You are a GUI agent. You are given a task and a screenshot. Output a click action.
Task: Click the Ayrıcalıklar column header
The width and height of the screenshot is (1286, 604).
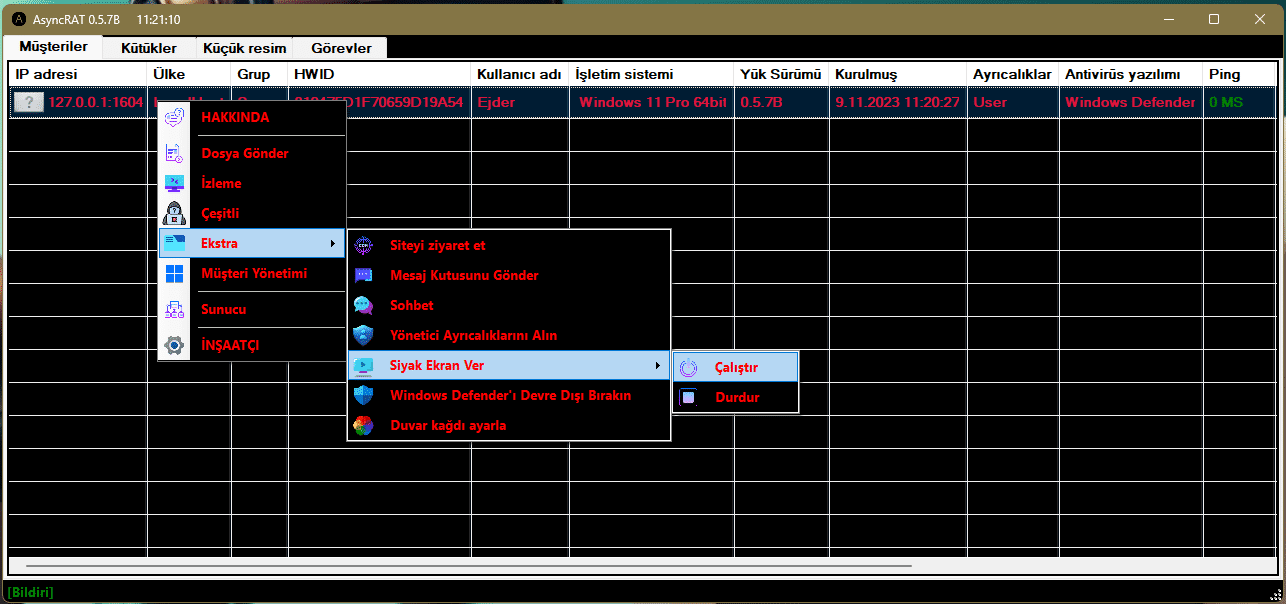coord(1013,74)
